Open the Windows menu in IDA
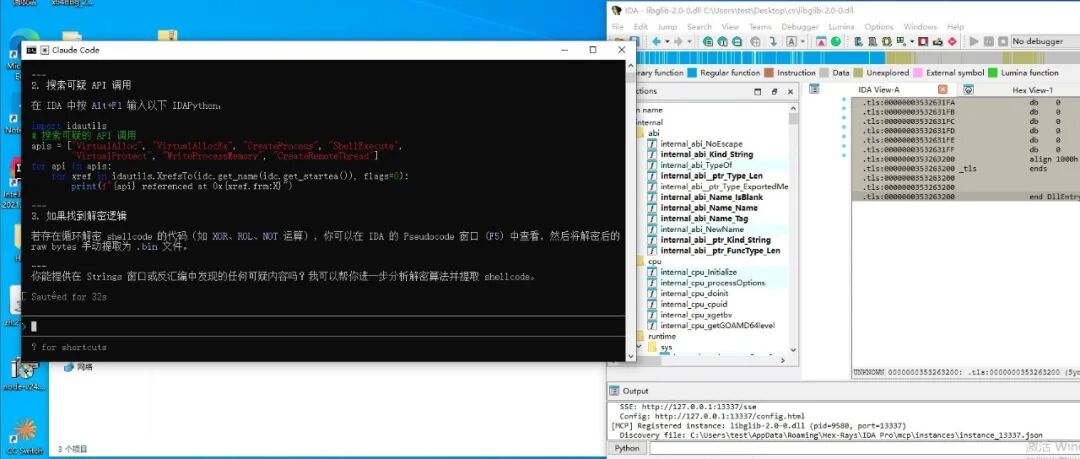This screenshot has height=459, width=1080. 920,26
